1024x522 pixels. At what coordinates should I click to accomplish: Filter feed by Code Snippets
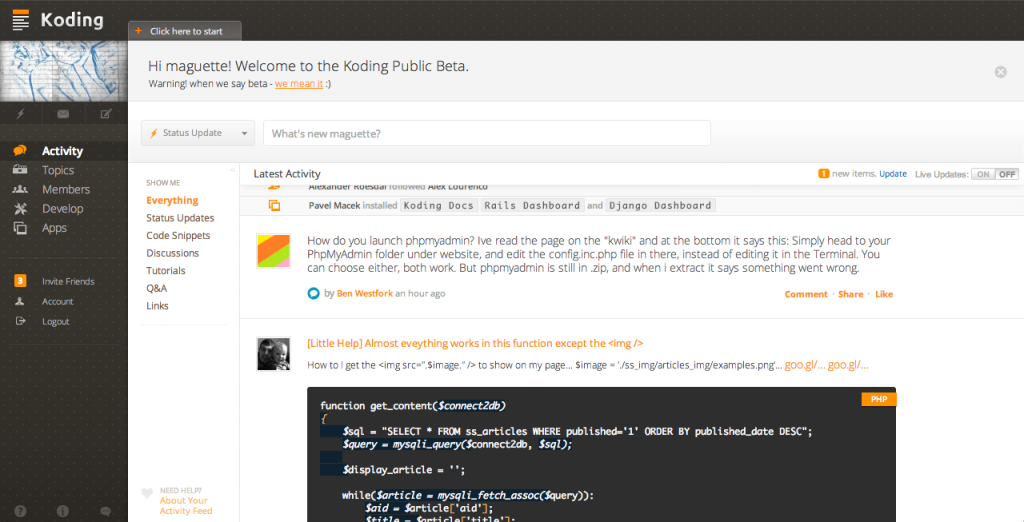pyautogui.click(x=178, y=235)
